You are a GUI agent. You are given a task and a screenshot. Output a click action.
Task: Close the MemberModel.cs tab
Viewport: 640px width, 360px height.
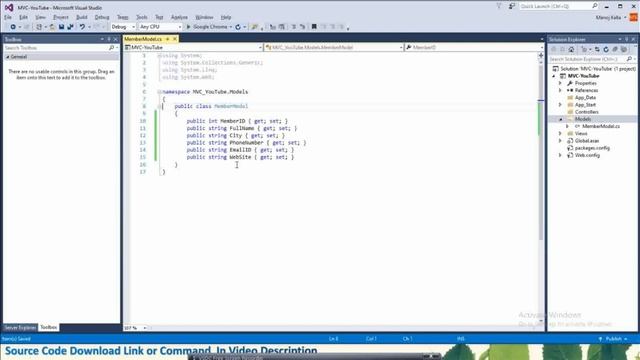click(x=175, y=39)
